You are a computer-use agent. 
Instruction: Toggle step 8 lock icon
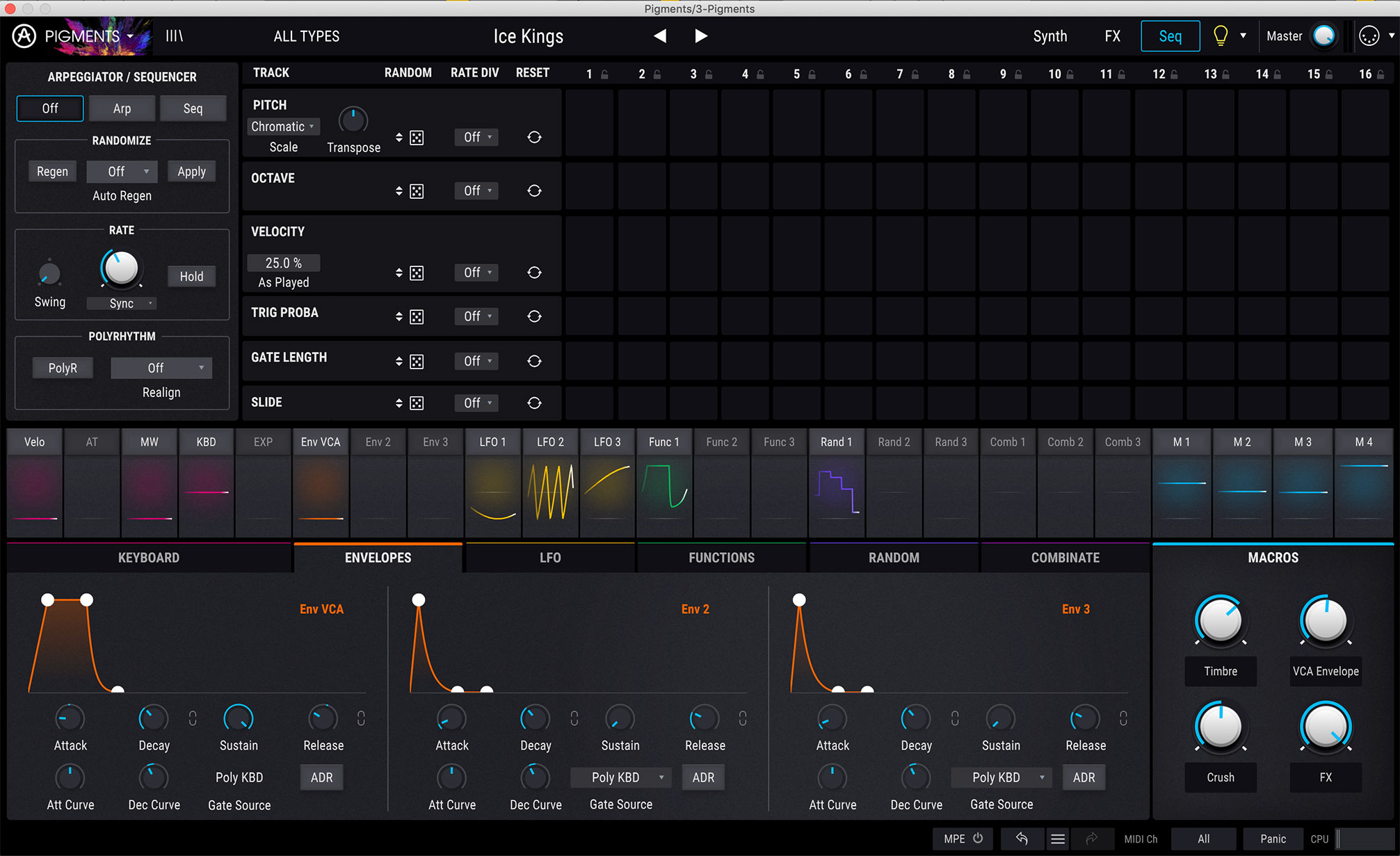pyautogui.click(x=967, y=74)
